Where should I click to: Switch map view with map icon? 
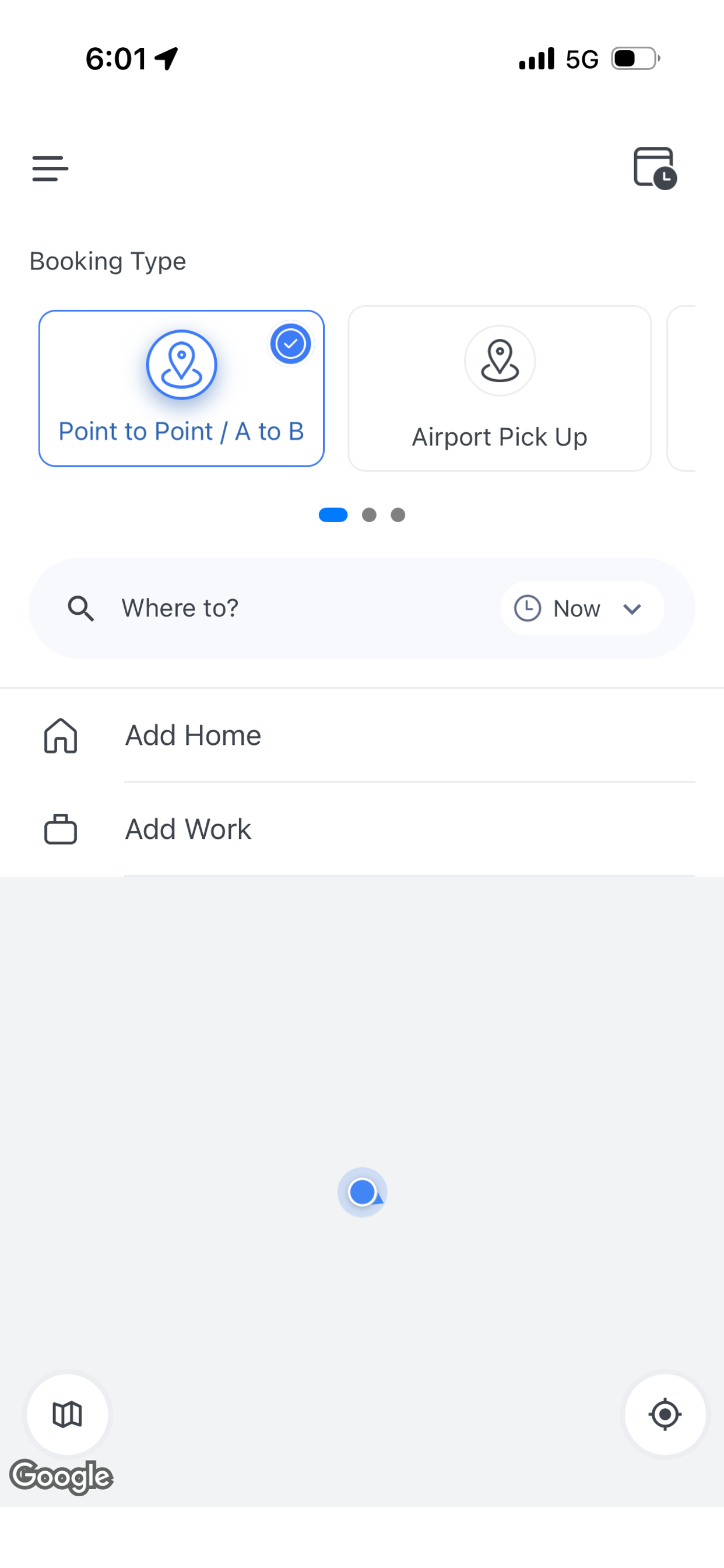68,1414
